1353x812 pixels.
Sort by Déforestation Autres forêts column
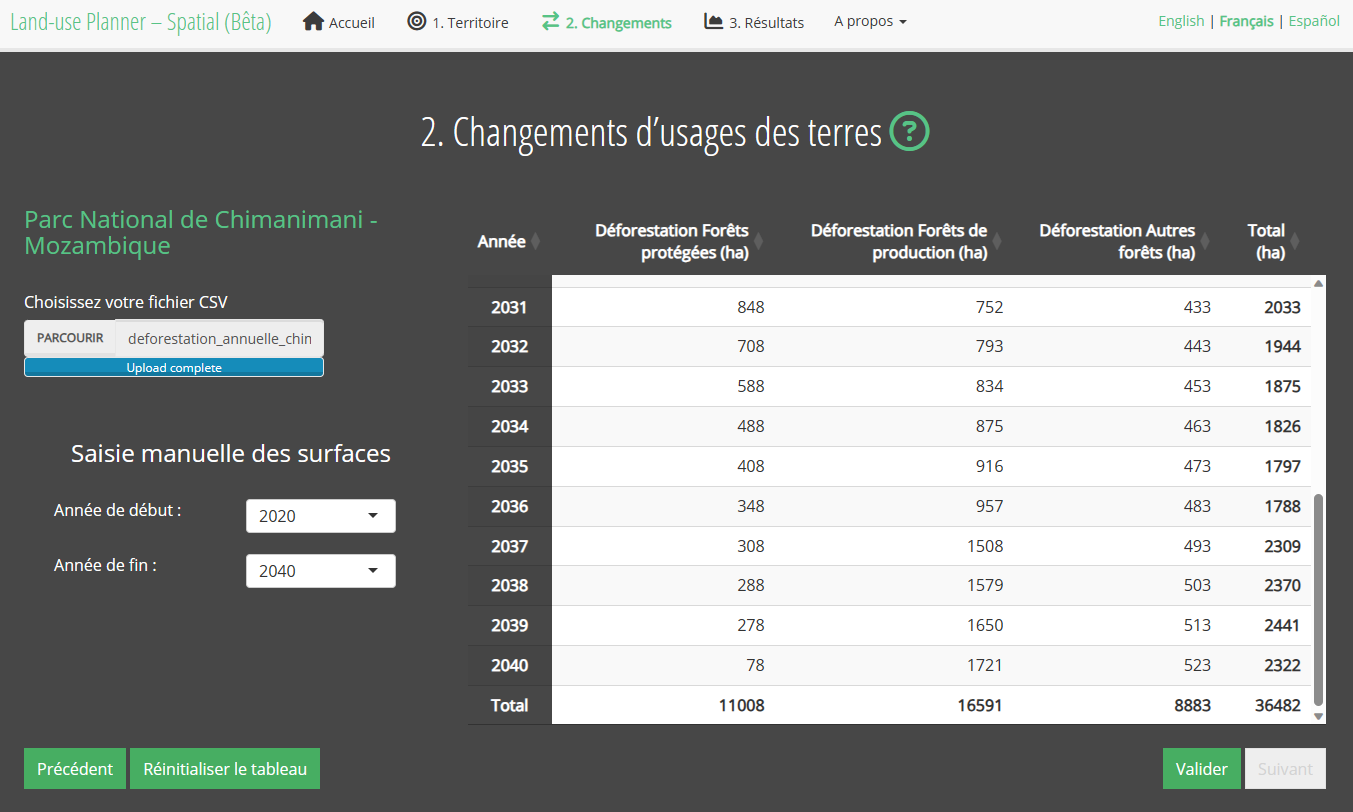[x=1205, y=242]
